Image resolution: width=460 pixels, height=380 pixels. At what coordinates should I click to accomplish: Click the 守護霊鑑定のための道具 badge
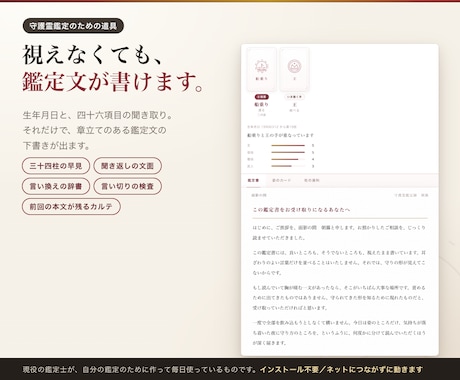[73, 26]
